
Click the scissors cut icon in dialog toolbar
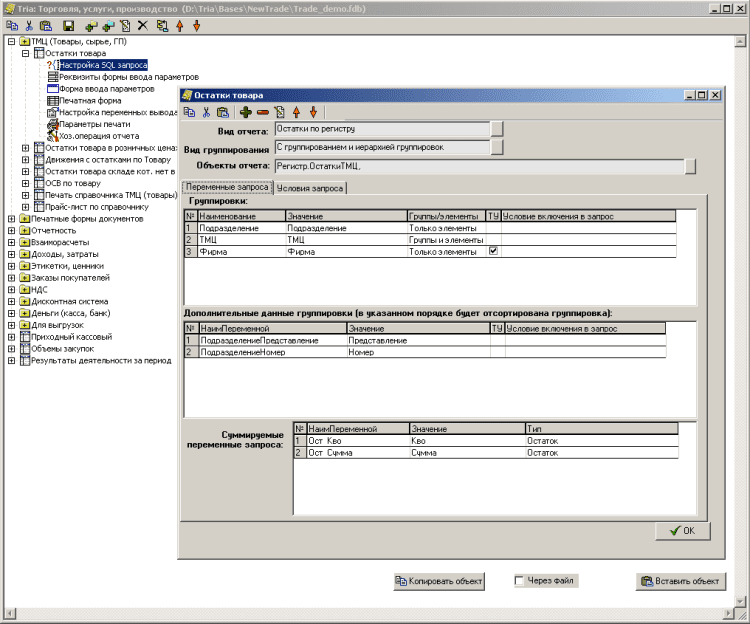(206, 112)
